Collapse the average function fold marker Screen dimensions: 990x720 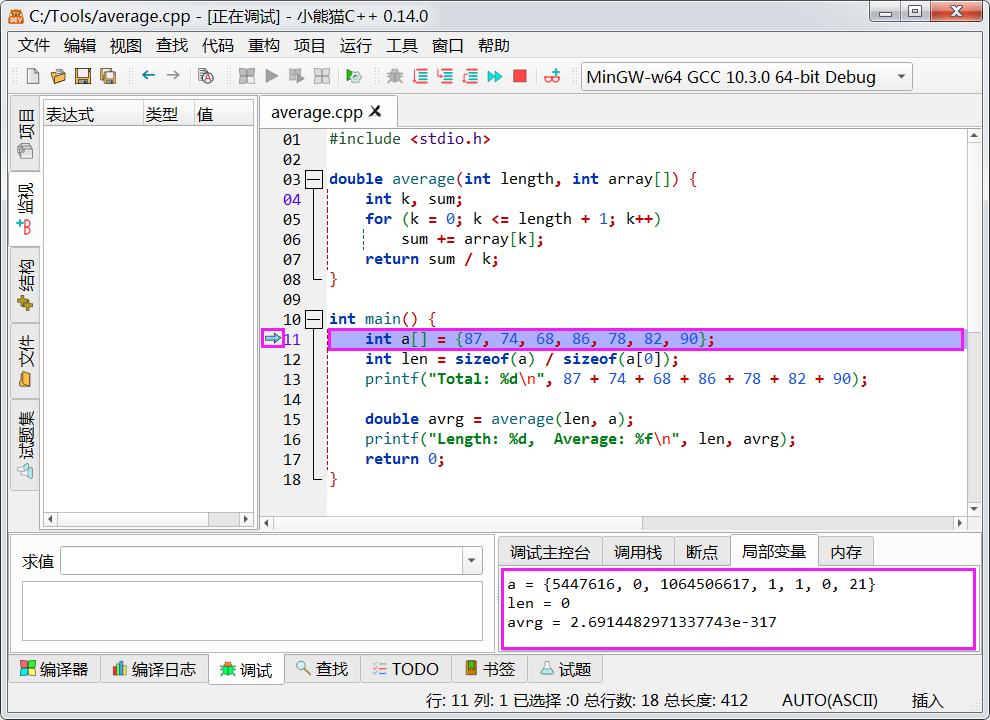click(x=313, y=179)
